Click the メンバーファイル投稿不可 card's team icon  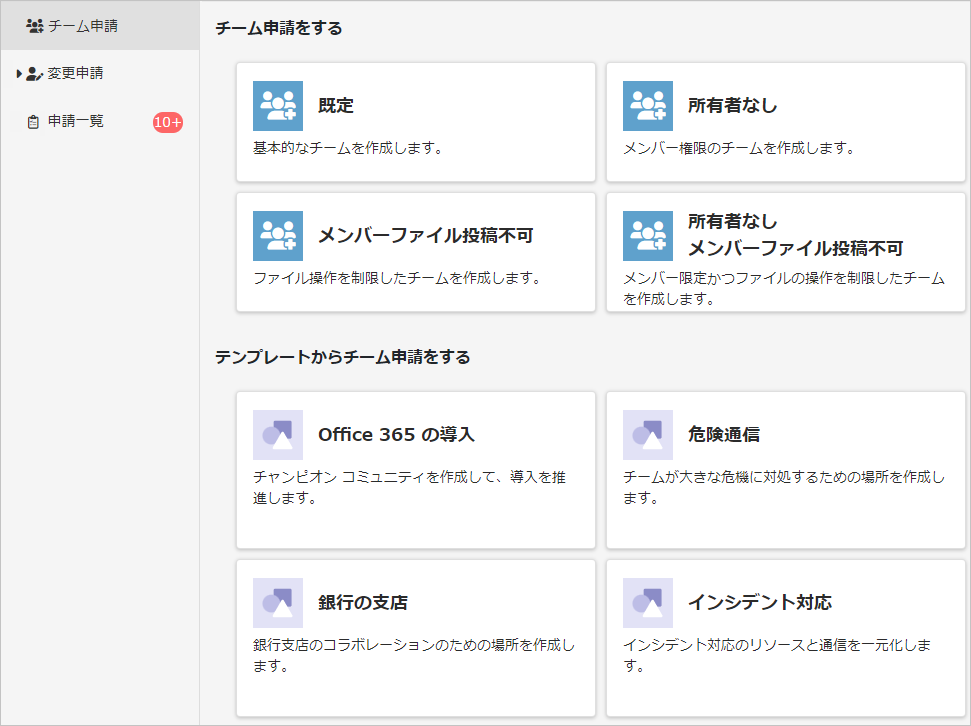(x=279, y=236)
